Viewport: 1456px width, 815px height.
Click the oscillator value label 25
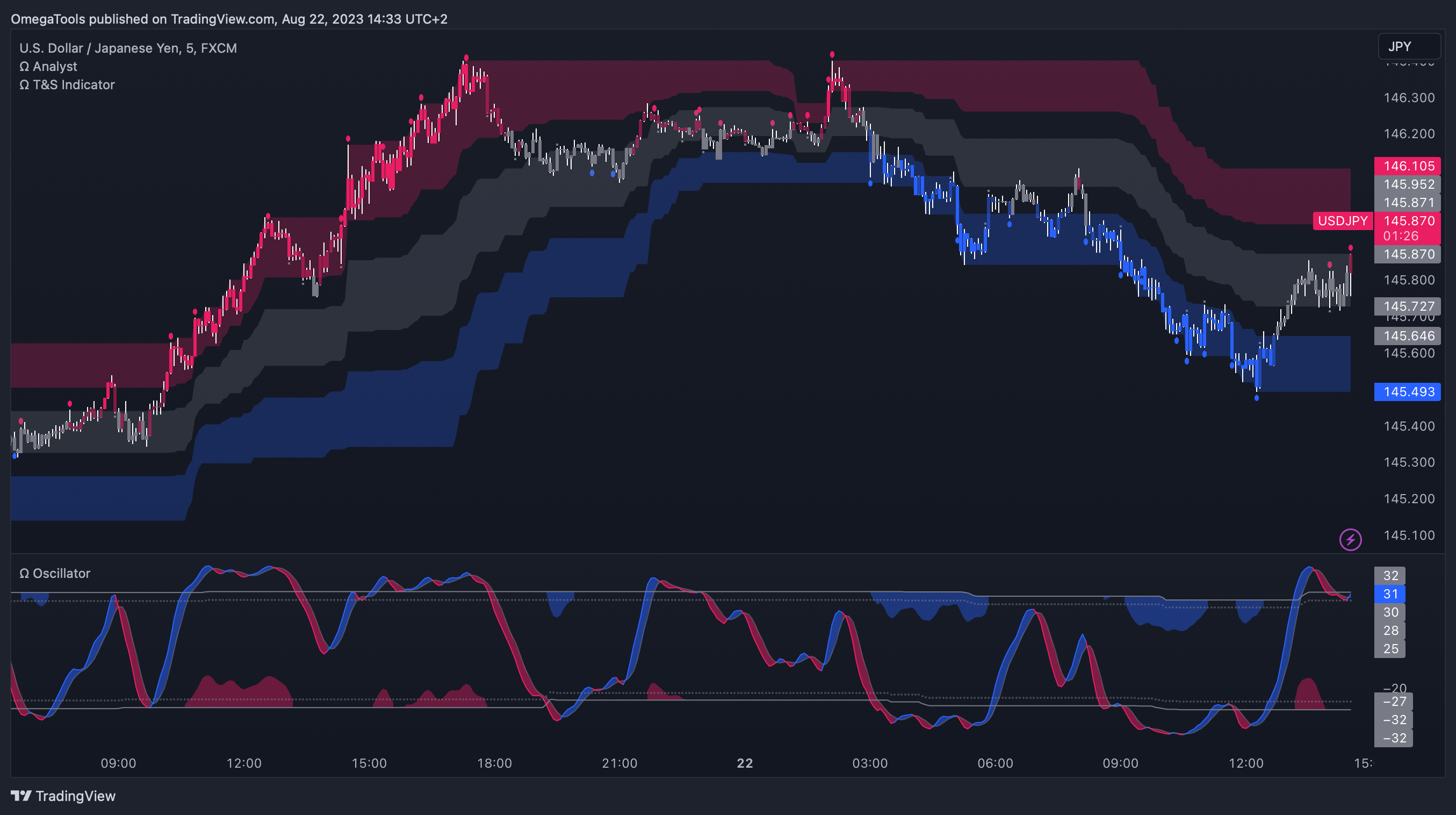click(1390, 649)
